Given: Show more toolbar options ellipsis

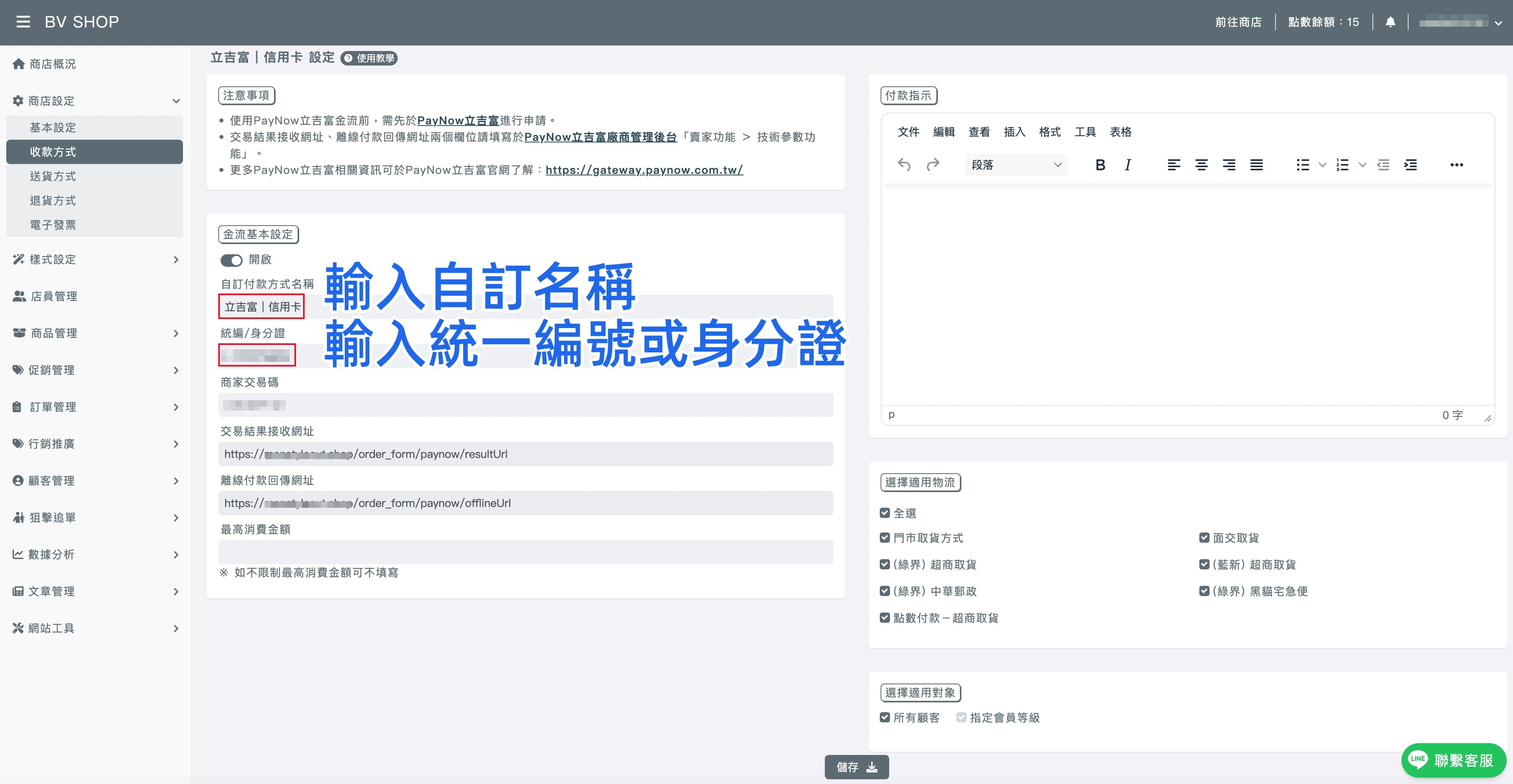Looking at the screenshot, I should tap(1456, 165).
